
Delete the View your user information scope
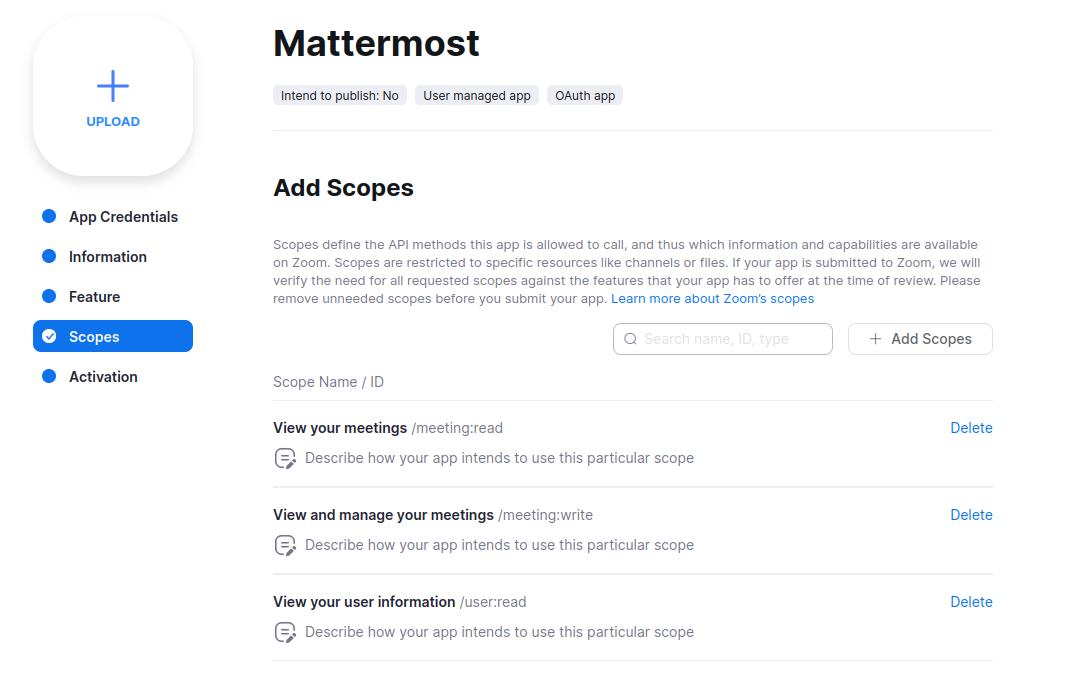(970, 602)
